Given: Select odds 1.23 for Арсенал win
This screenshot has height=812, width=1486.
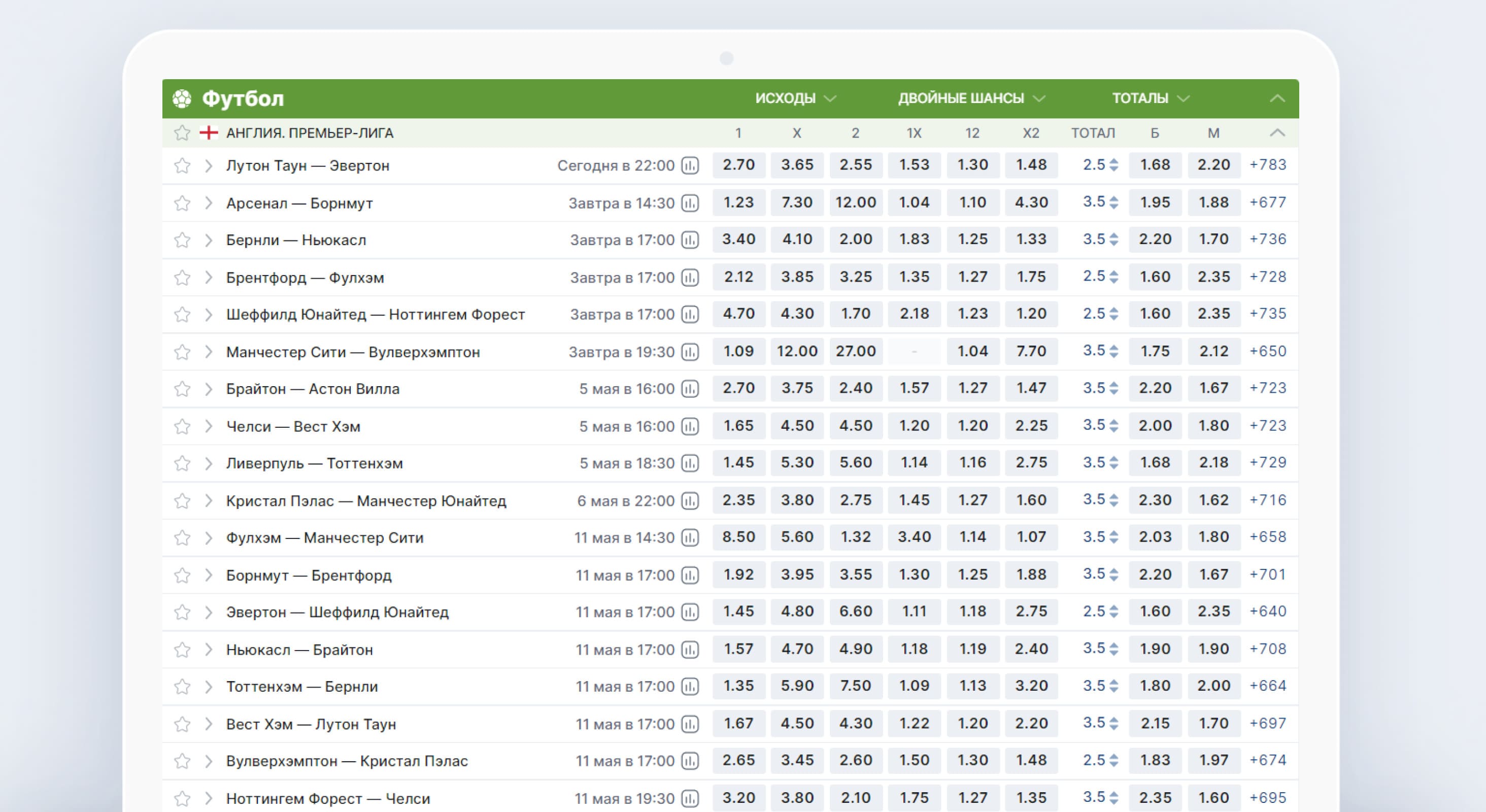Looking at the screenshot, I should click(738, 202).
